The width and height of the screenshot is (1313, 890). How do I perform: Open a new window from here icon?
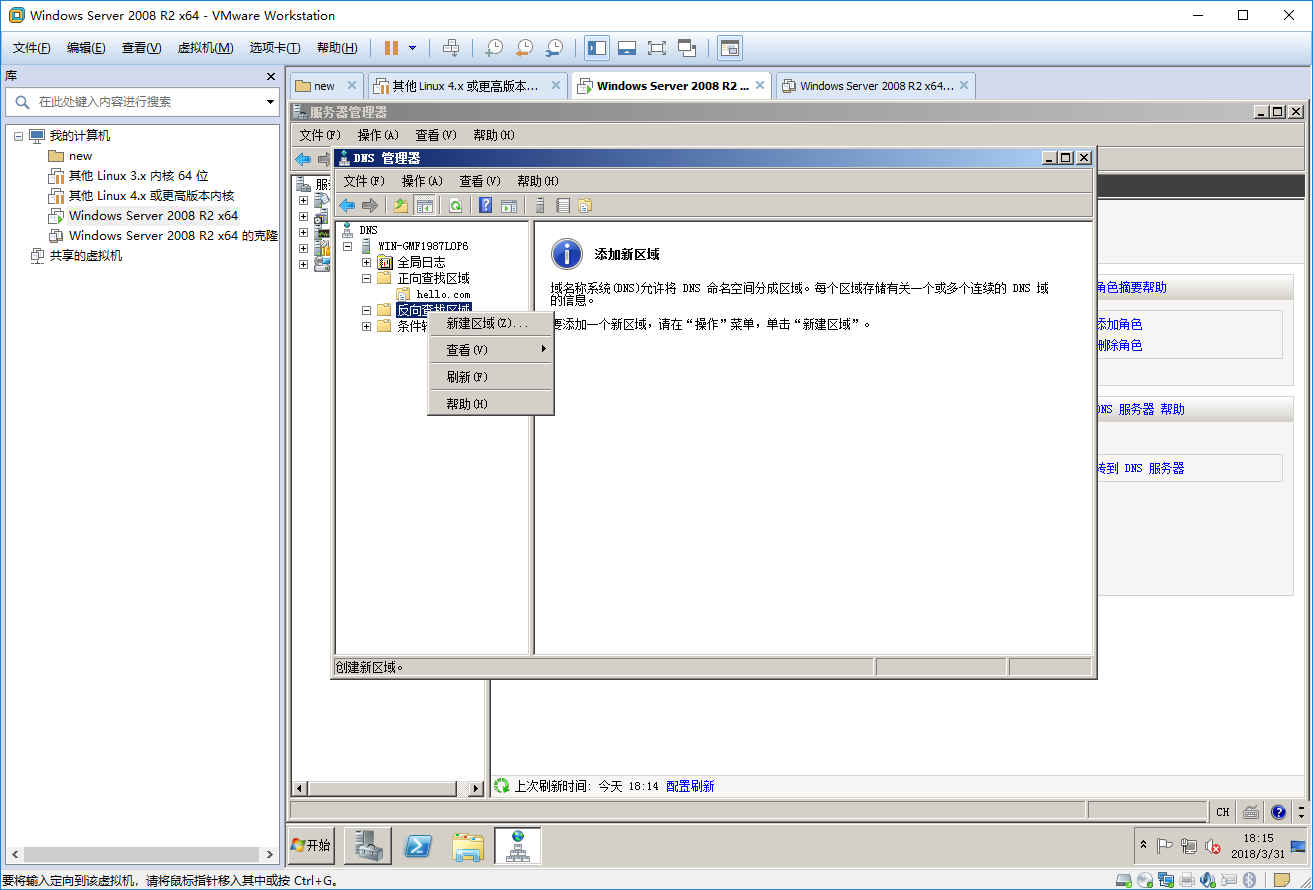click(510, 205)
